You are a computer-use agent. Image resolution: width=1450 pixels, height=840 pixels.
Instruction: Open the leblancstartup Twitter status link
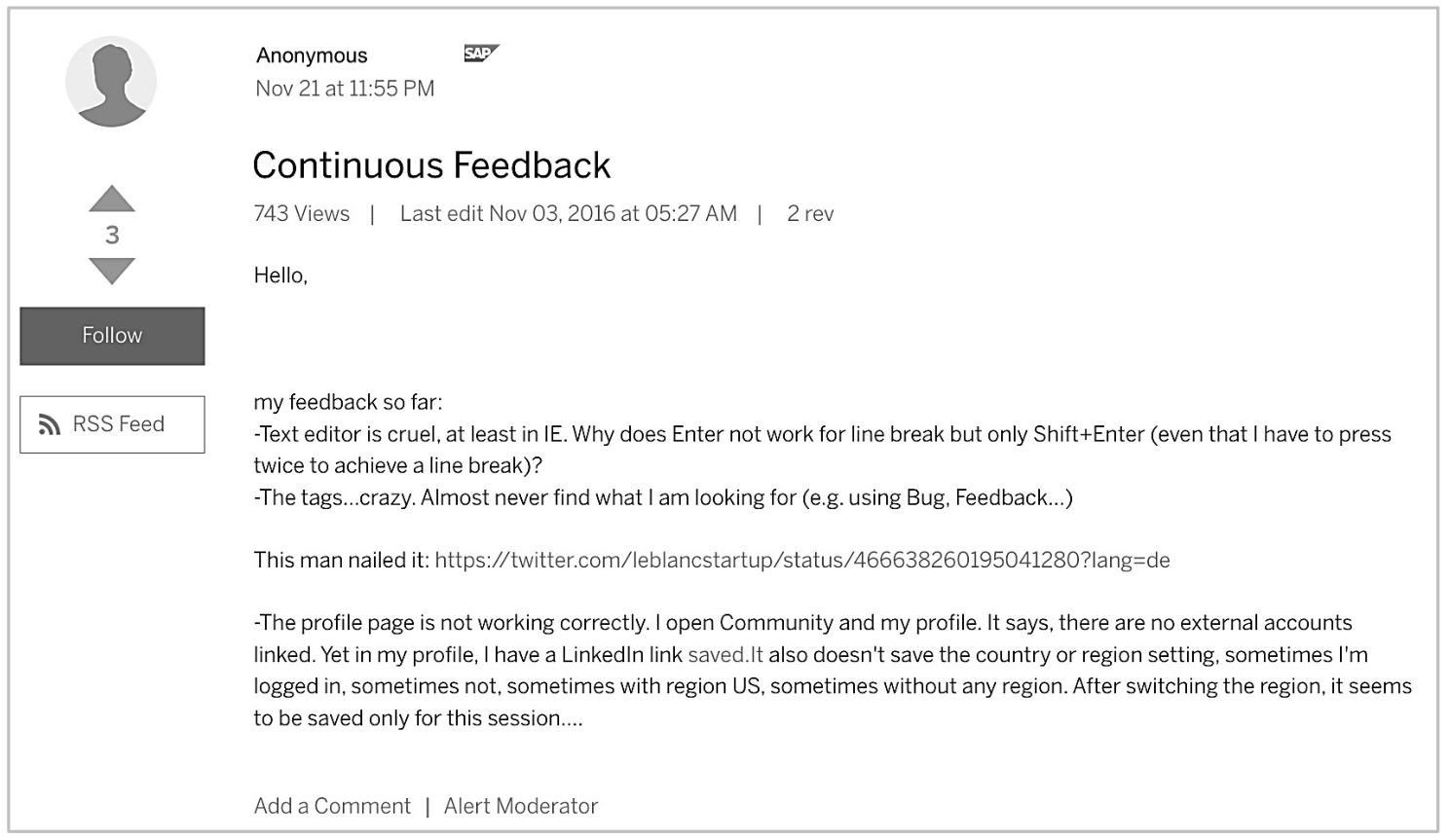click(801, 560)
